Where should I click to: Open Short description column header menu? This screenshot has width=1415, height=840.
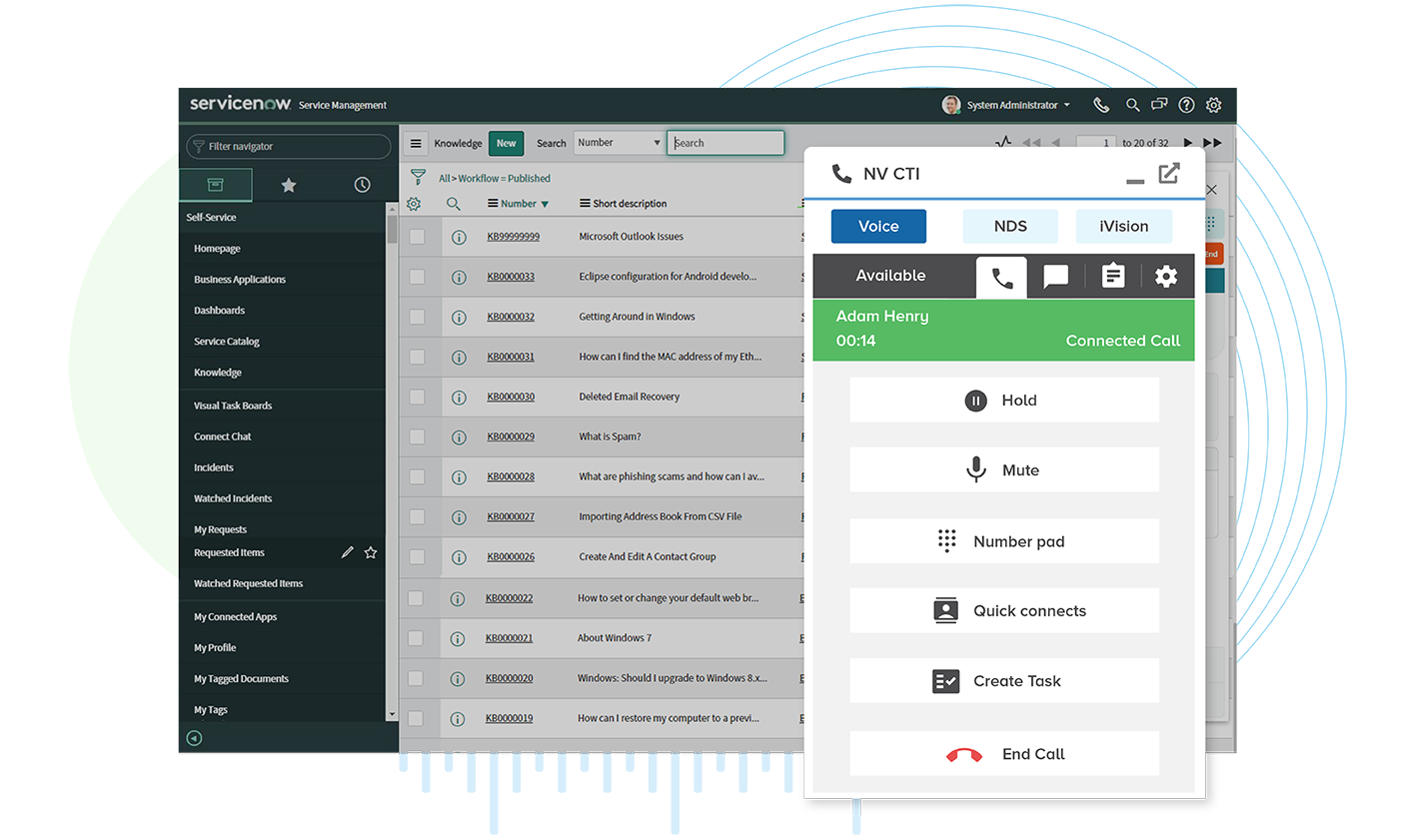[585, 204]
